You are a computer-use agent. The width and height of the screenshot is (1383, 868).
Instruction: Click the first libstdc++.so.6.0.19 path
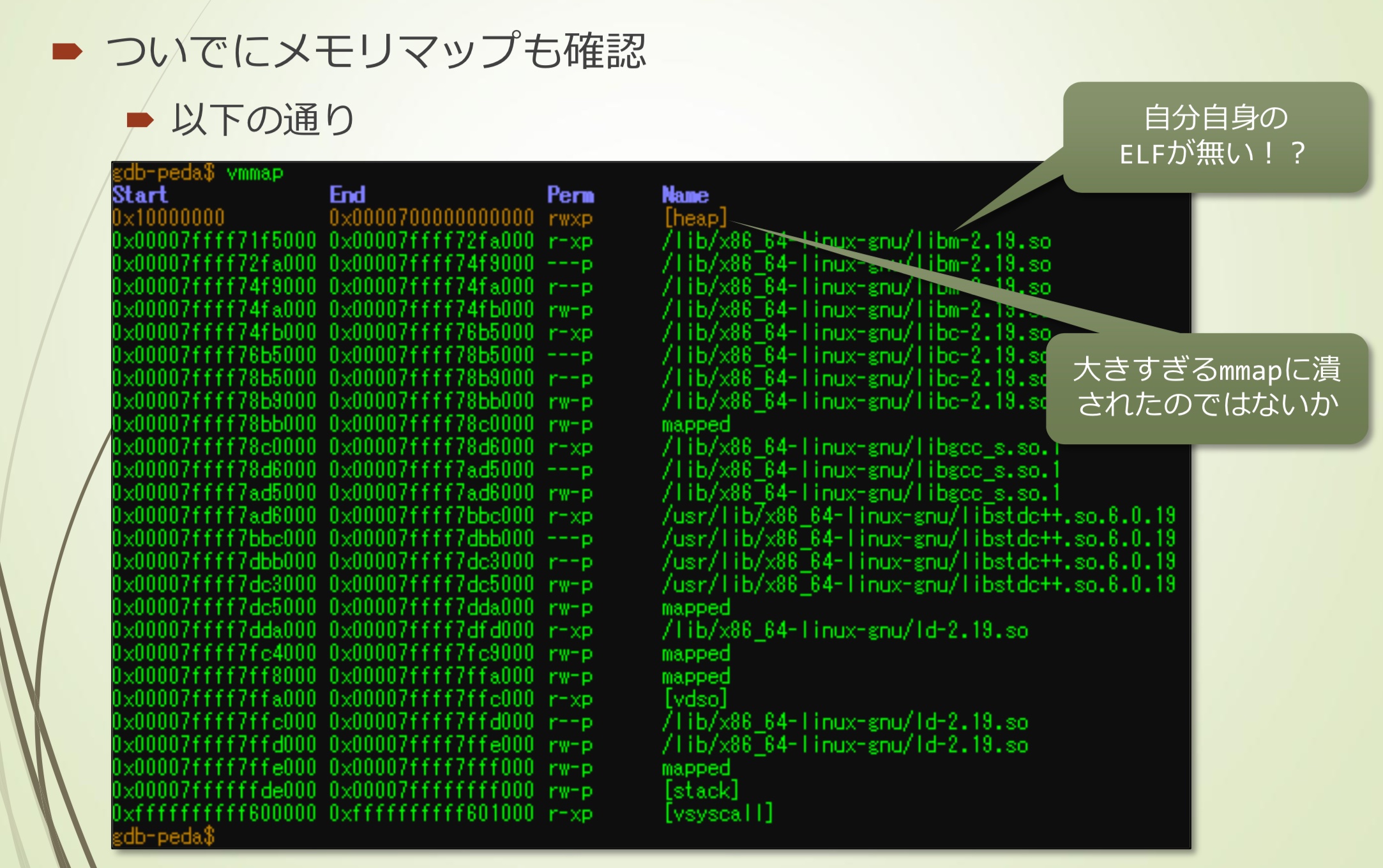pyautogui.click(x=918, y=516)
